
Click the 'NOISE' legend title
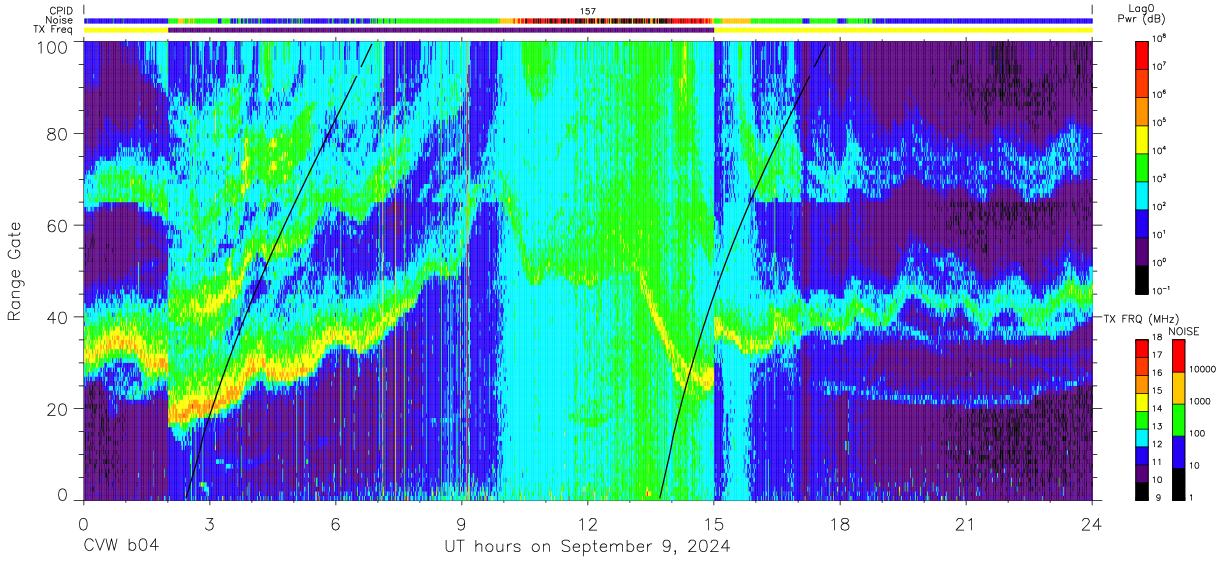coord(1186,330)
